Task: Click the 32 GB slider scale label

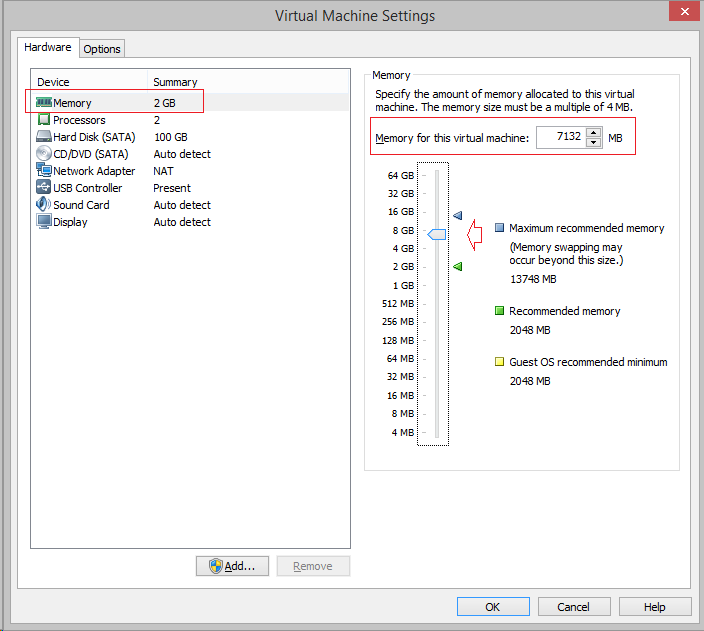Action: tap(401, 194)
